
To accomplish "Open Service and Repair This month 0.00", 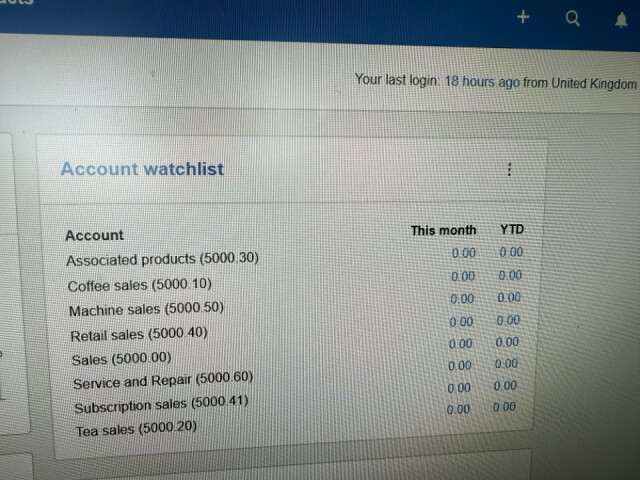I will (460, 365).
